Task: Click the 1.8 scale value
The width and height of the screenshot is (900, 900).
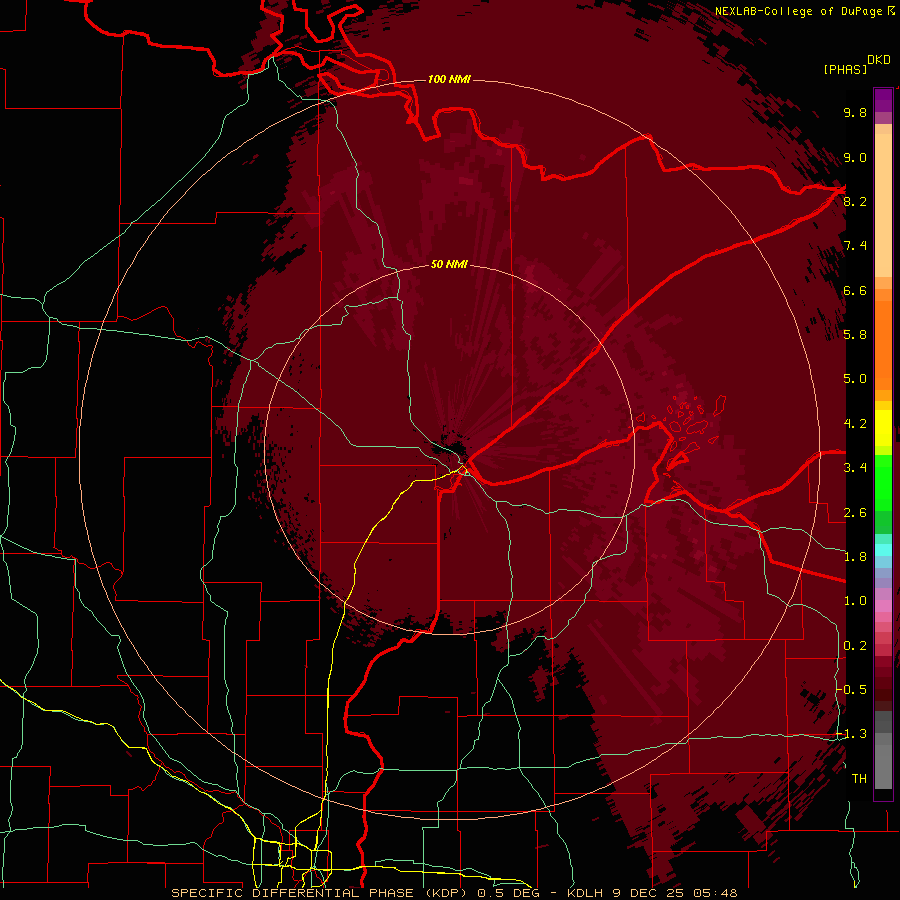Action: (x=855, y=556)
